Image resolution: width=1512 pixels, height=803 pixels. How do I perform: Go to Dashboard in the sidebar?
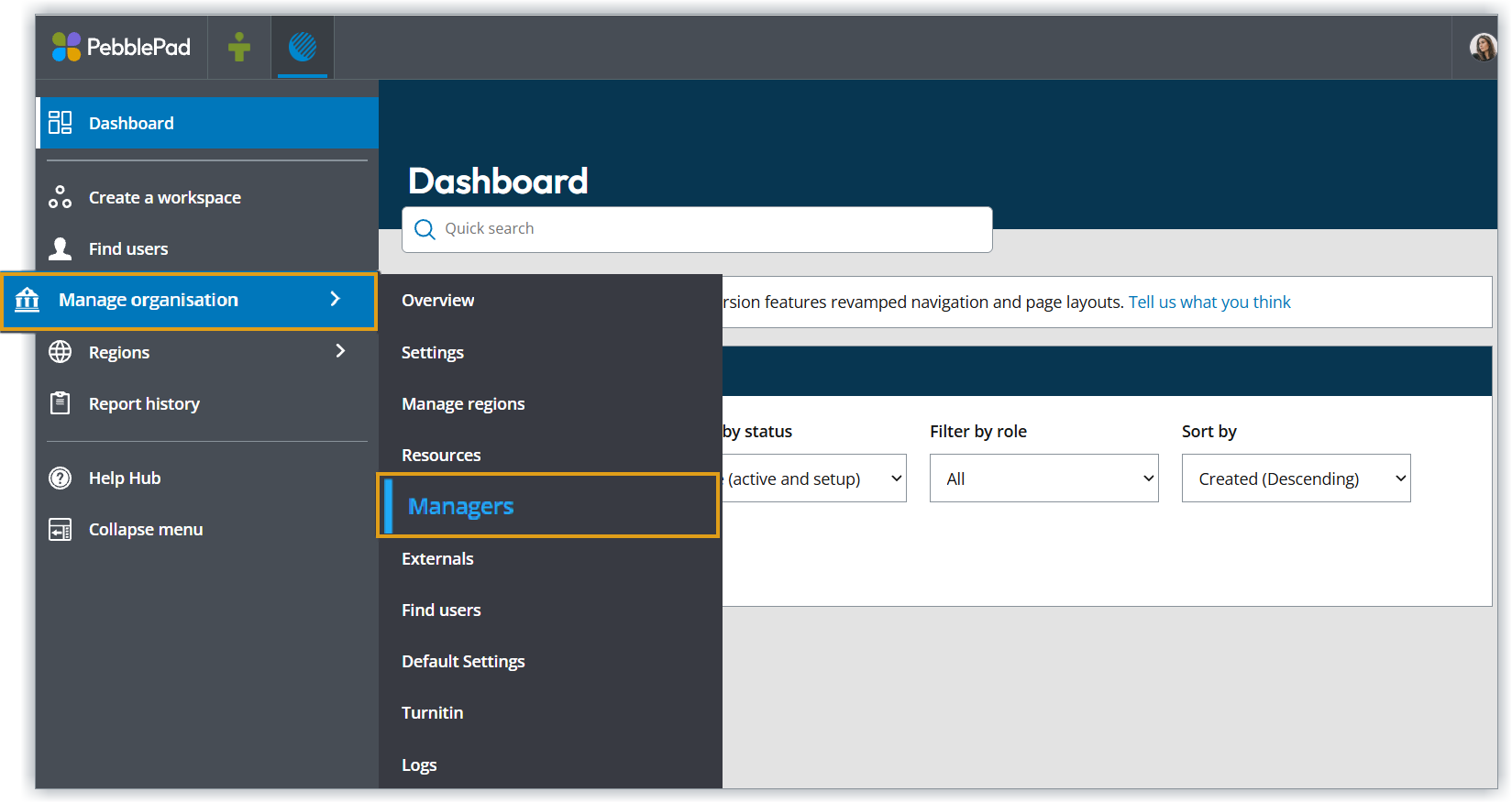point(207,123)
